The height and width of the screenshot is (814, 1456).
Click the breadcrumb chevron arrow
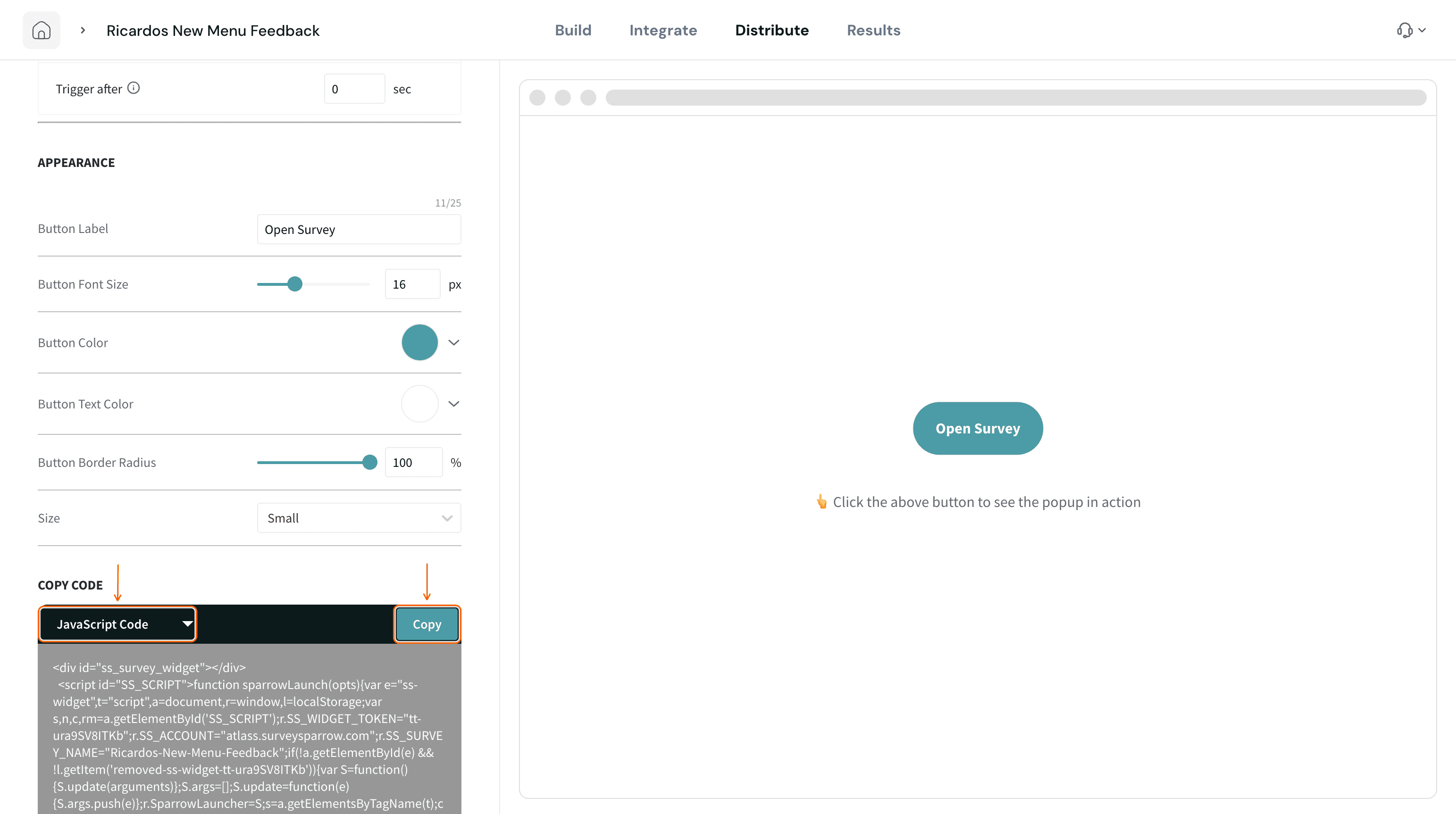(83, 30)
